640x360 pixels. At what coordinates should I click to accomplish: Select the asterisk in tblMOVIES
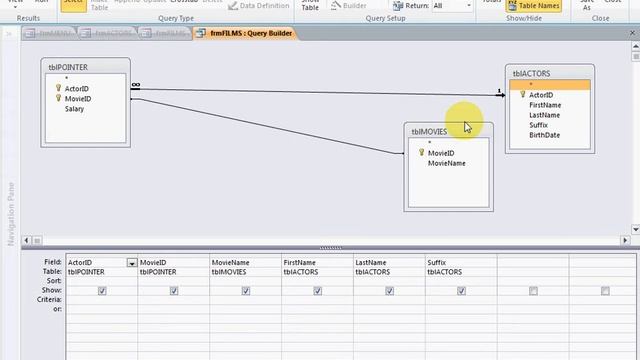(429, 142)
